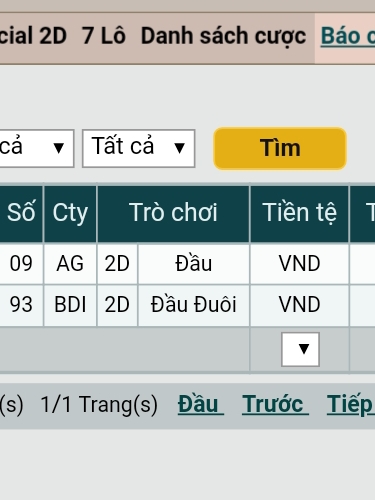
Task: Open the Danh sách cược tab
Action: (223, 36)
